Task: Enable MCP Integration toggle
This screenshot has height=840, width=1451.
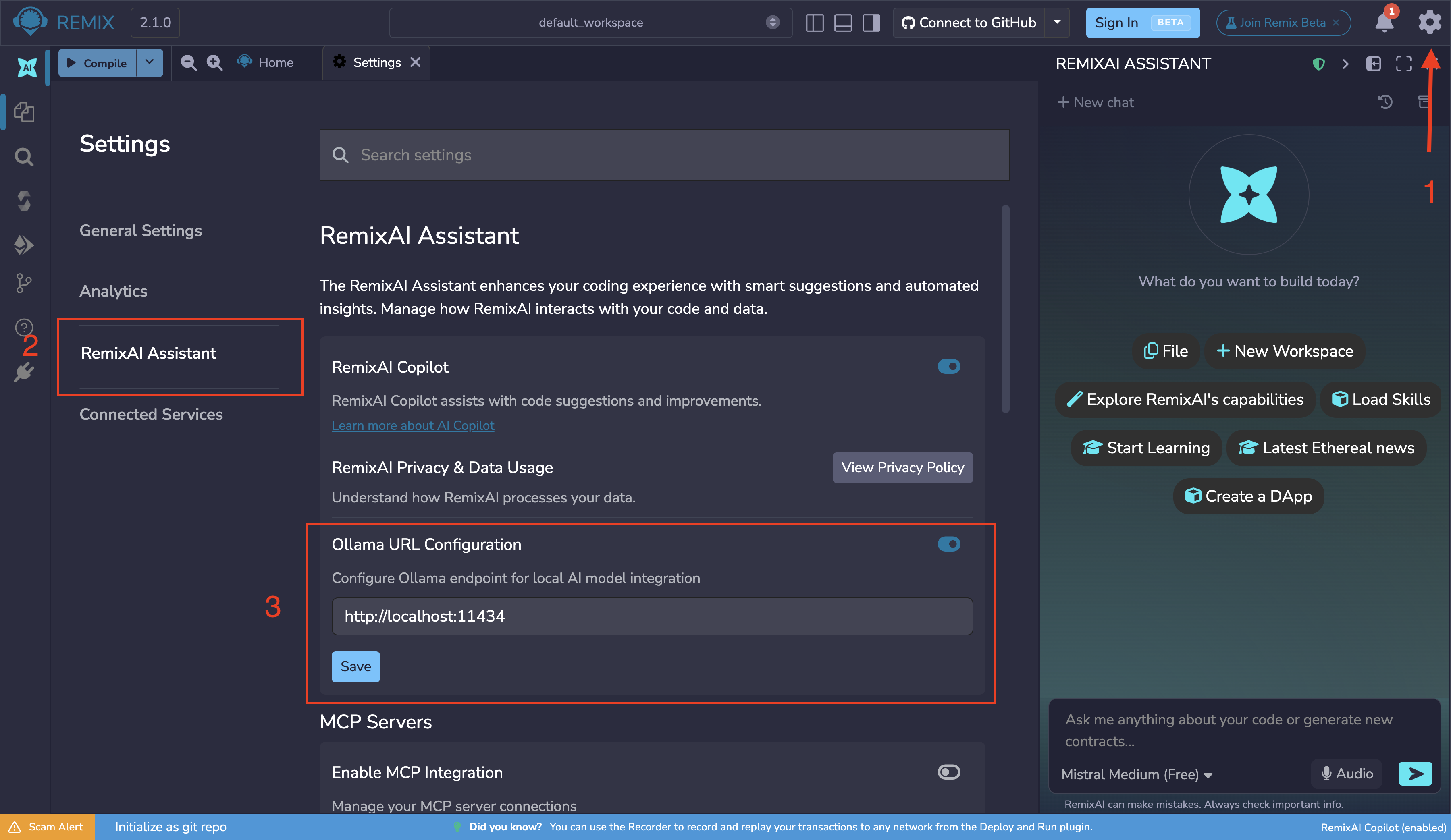Action: tap(949, 772)
